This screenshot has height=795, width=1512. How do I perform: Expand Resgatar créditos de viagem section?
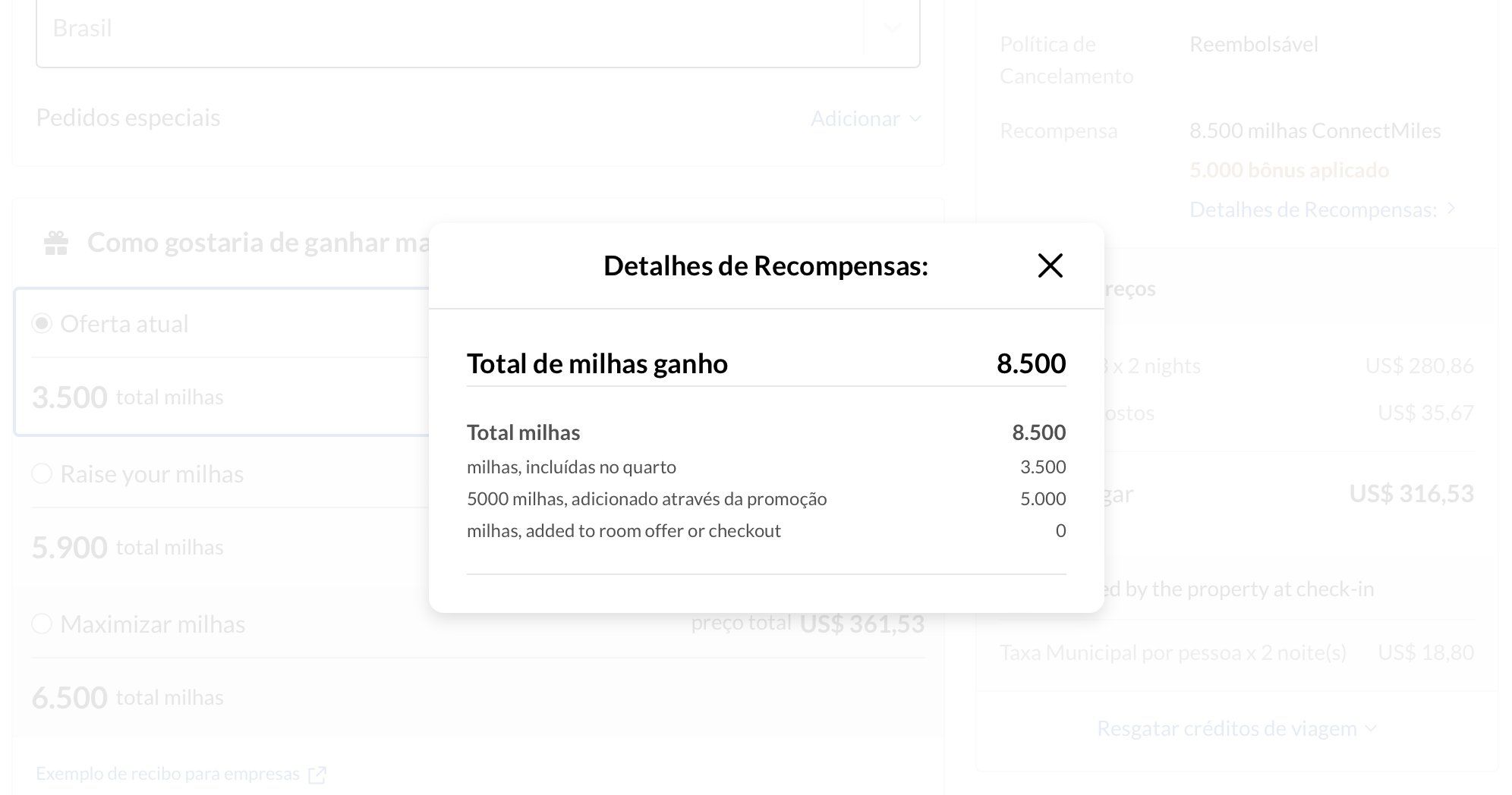tap(1237, 728)
